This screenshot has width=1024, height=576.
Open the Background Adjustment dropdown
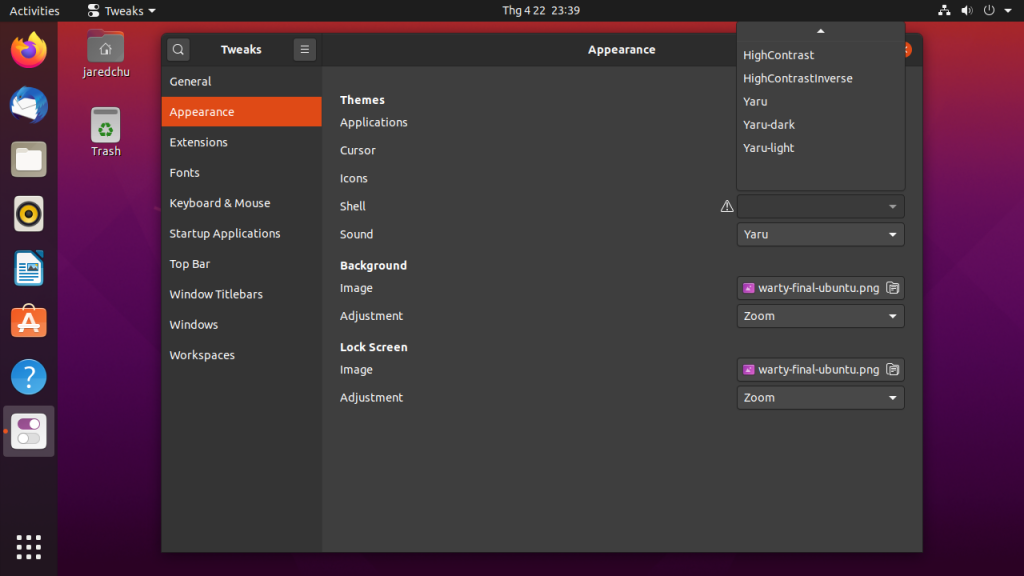click(x=820, y=315)
